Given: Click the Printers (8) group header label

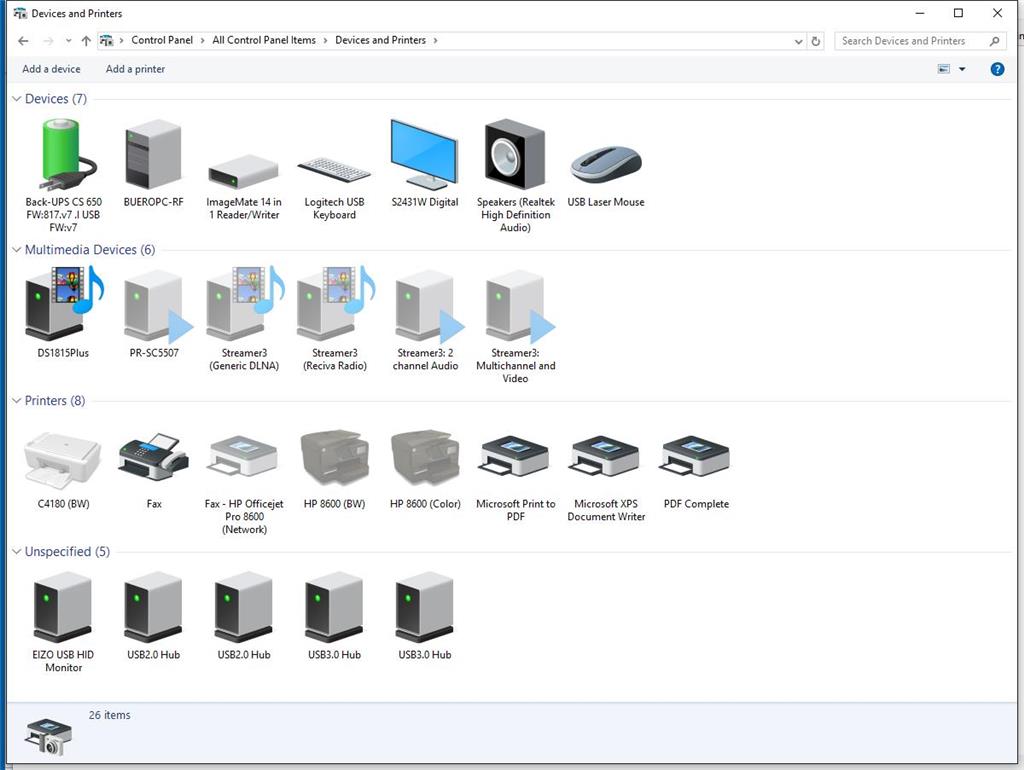Looking at the screenshot, I should [x=55, y=400].
